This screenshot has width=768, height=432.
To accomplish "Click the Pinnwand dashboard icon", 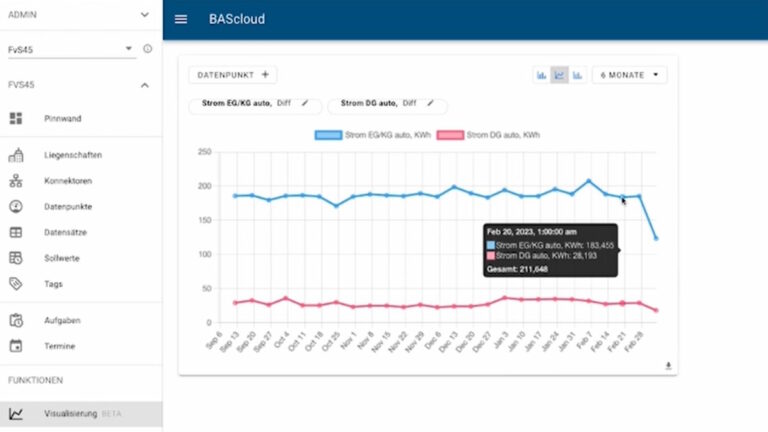I will [16, 118].
